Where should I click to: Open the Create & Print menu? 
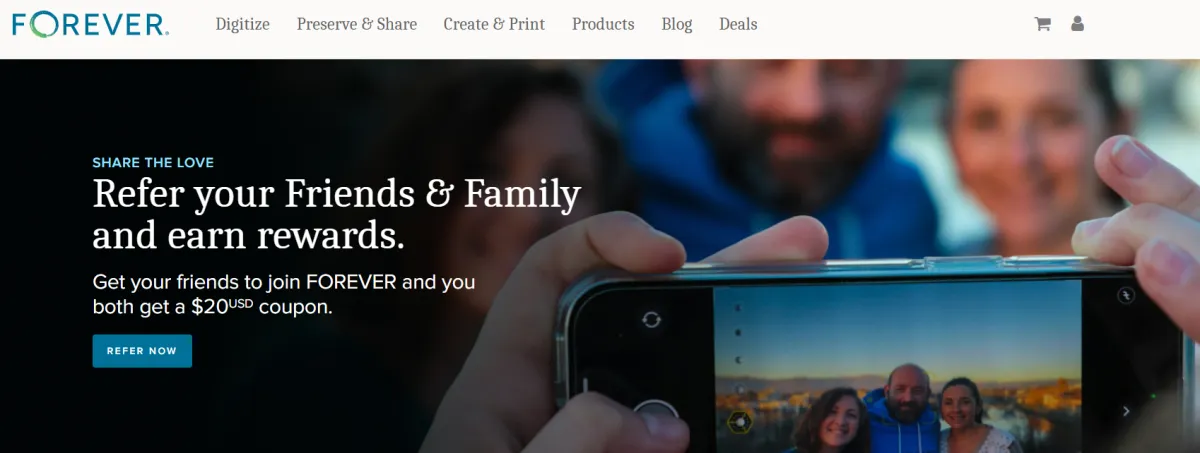pyautogui.click(x=494, y=24)
